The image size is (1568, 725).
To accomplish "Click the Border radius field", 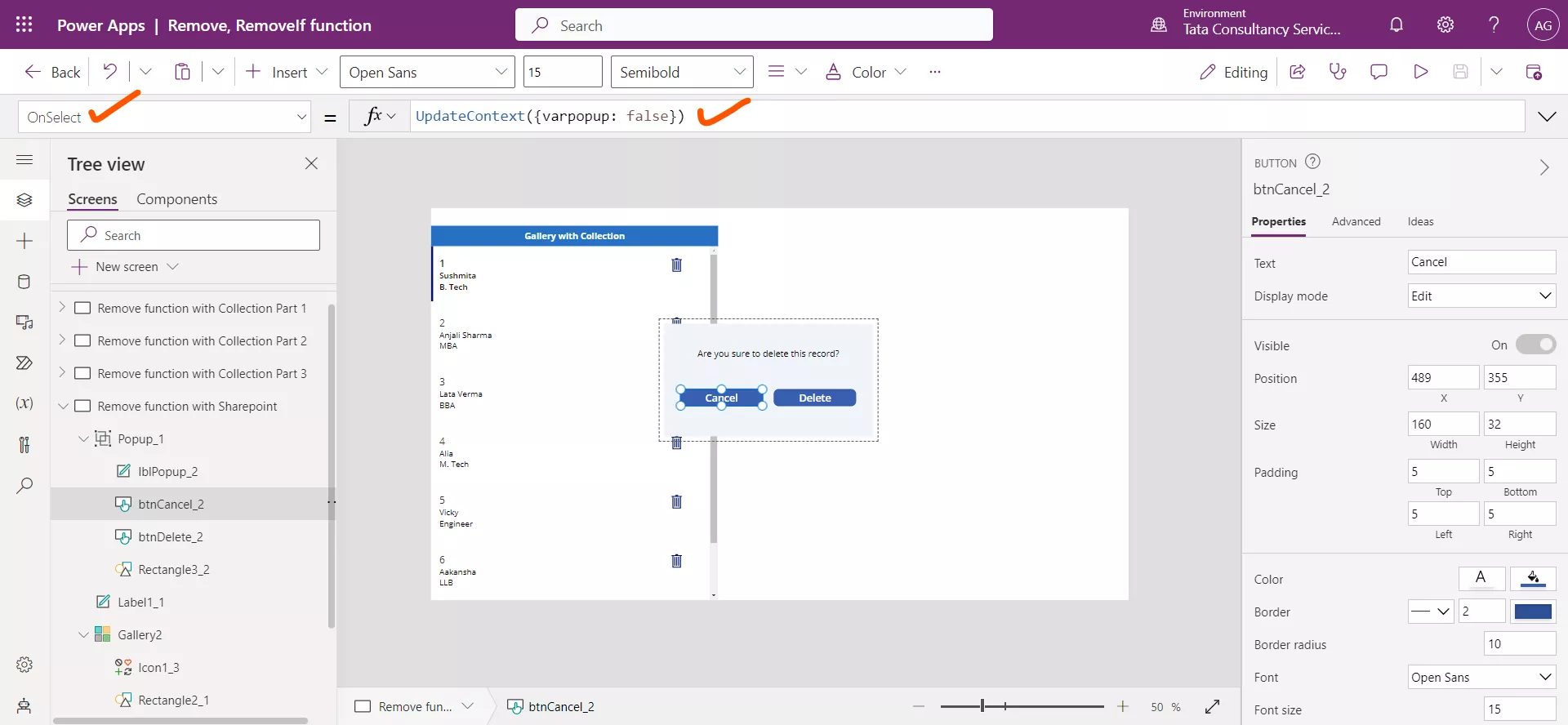I will pos(1519,643).
